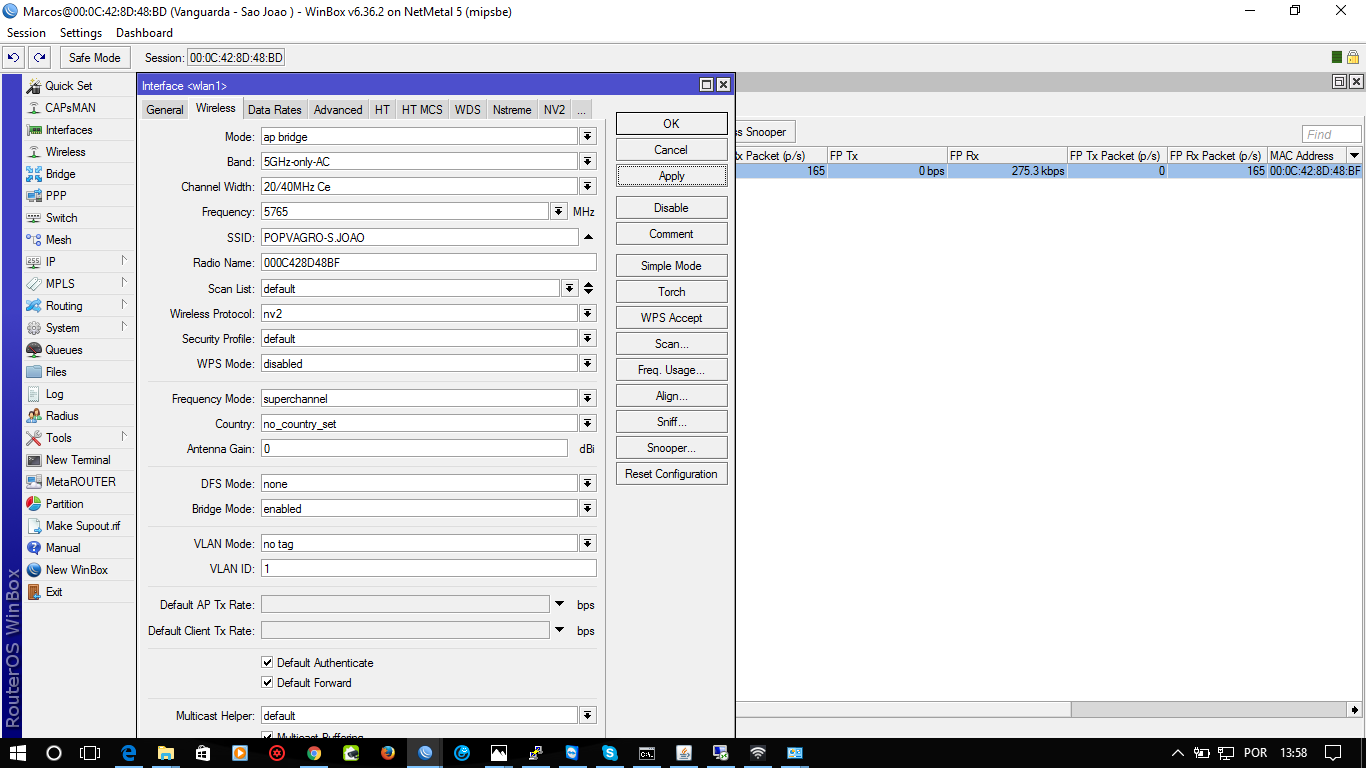This screenshot has width=1366, height=768.
Task: Open the CAPsMAN menu entry
Action: [x=70, y=108]
